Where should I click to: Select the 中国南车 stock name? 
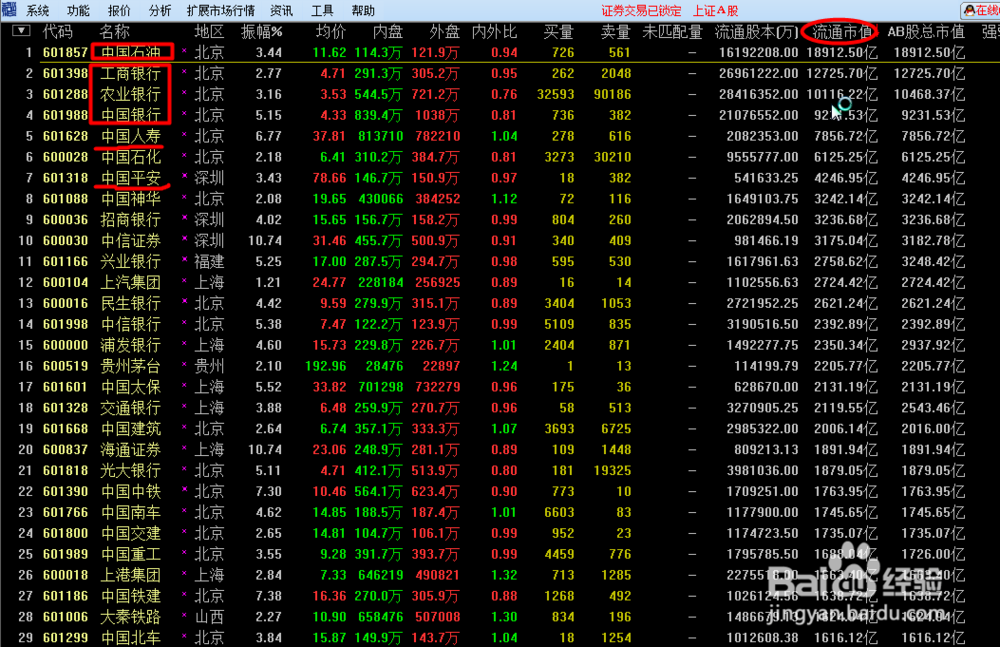(130, 512)
